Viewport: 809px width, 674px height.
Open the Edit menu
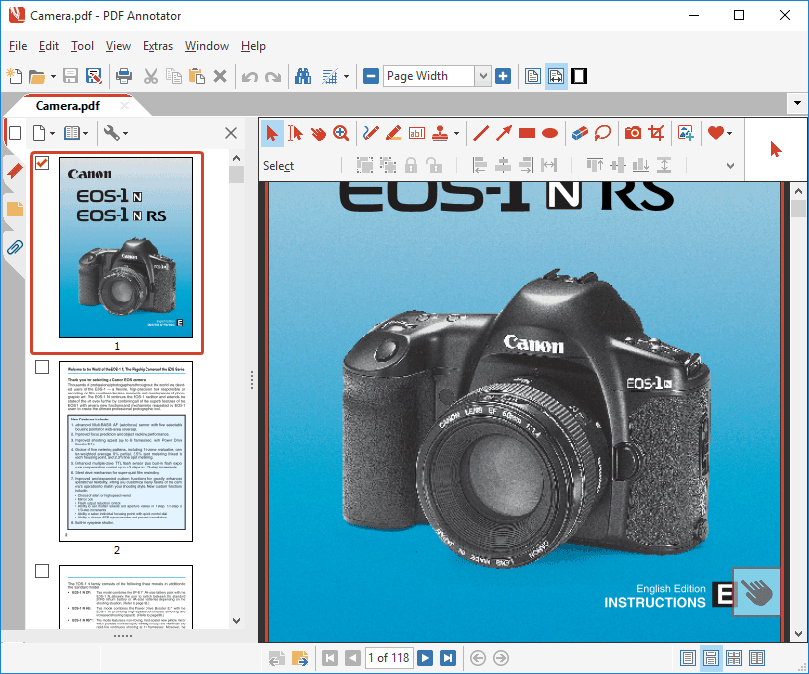point(49,46)
